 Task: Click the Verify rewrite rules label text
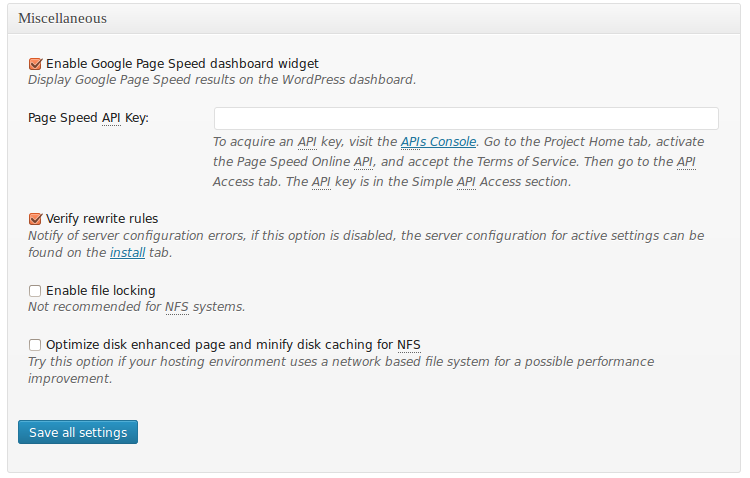coord(102,218)
